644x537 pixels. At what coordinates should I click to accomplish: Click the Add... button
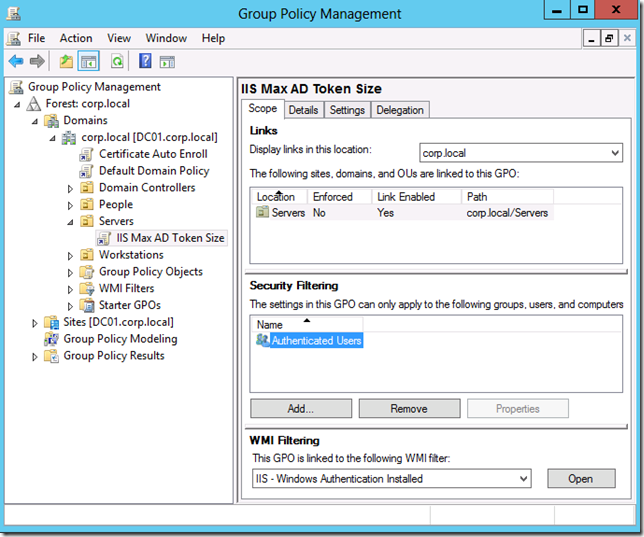tap(300, 408)
